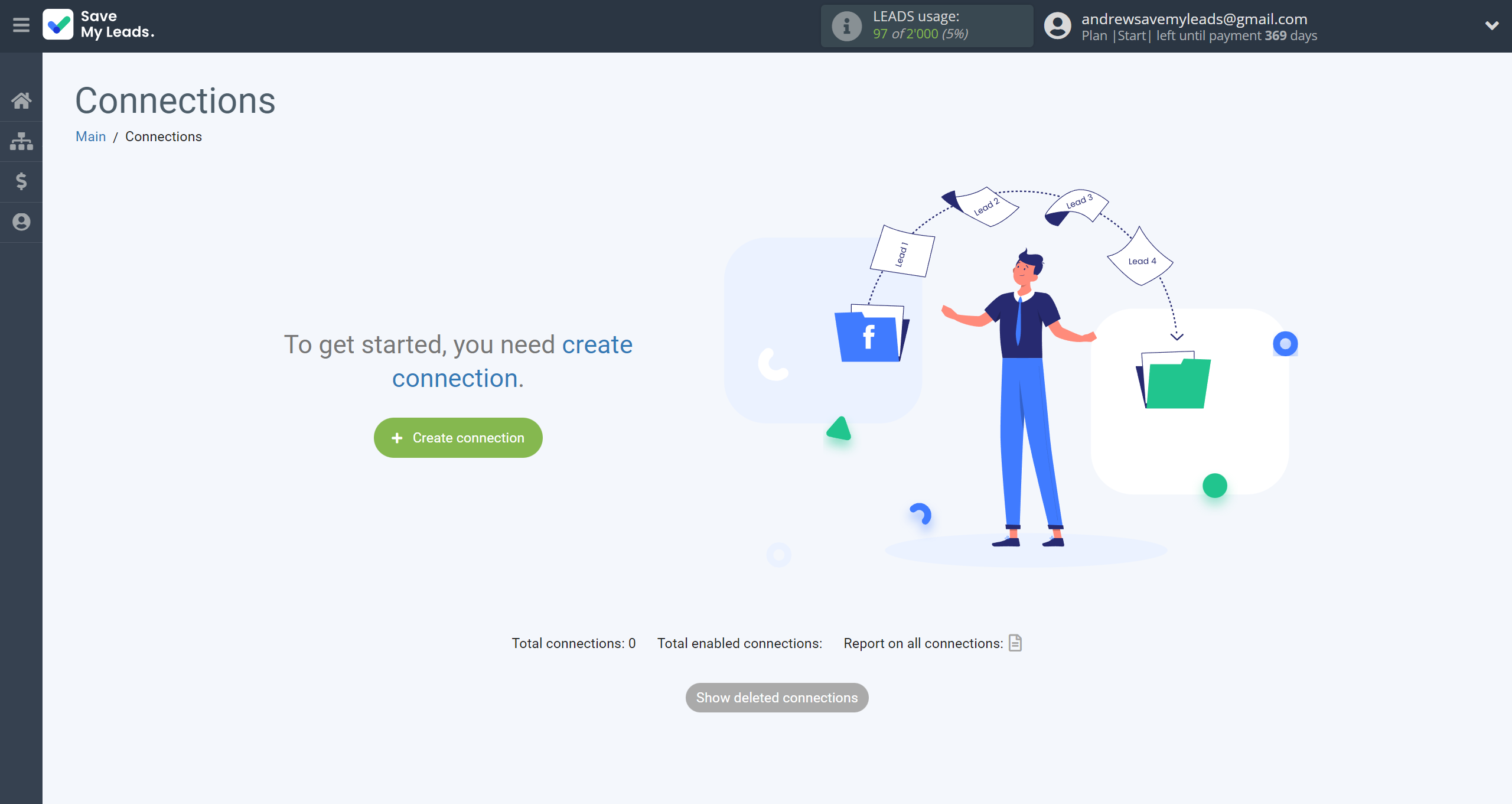1512x804 pixels.
Task: Click the hamburger menu icon top-left
Action: (x=21, y=24)
